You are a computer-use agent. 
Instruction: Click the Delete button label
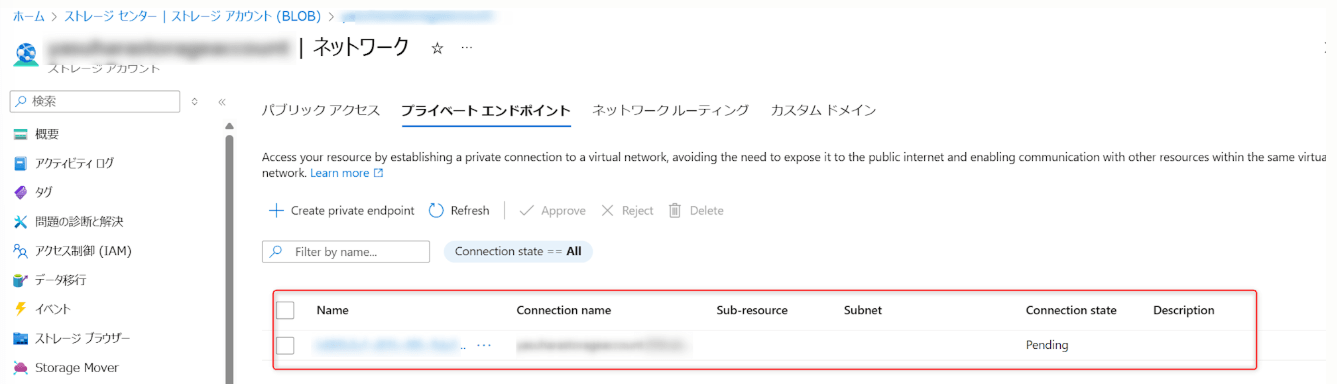click(706, 210)
